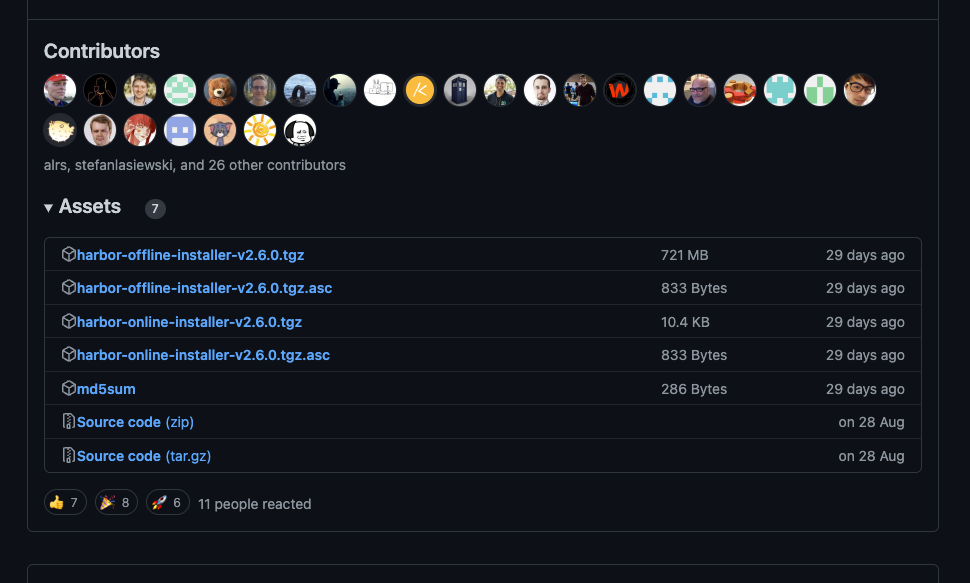This screenshot has height=583, width=970.
Task: Download the md5sum file
Action: pos(106,389)
